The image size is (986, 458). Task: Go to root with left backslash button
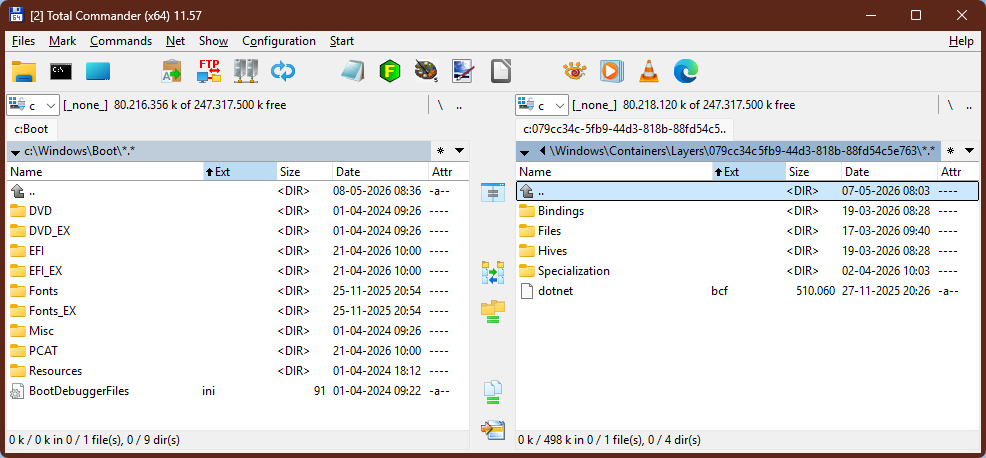pos(440,105)
